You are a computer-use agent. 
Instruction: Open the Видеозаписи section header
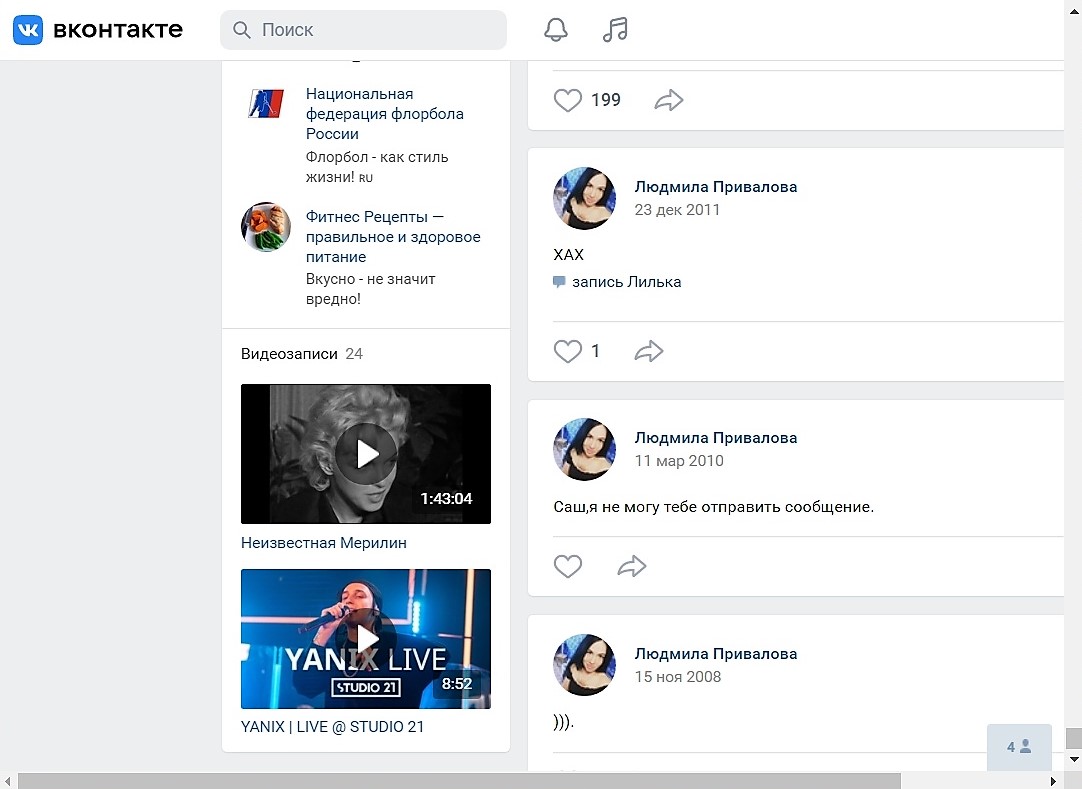(289, 354)
